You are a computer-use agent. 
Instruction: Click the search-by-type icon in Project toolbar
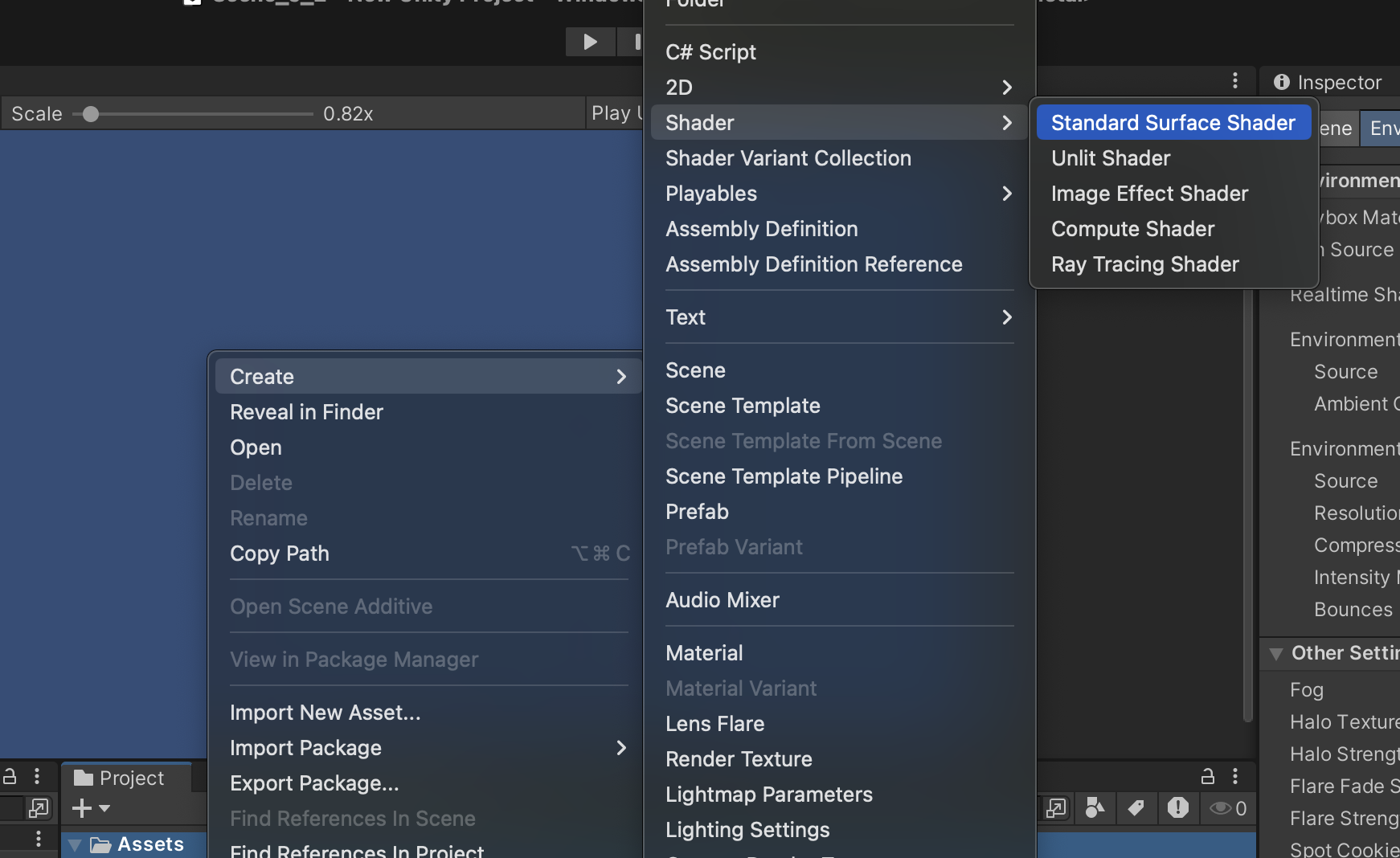coord(1095,809)
